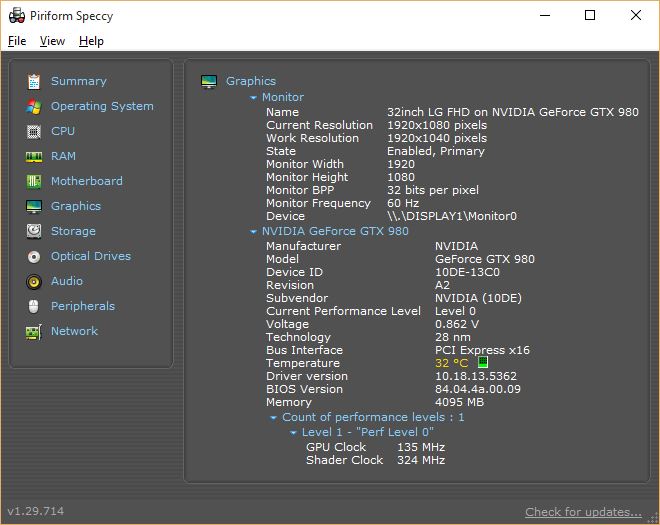Collapse Count of performance levels node
This screenshot has height=525, width=660.
click(273, 418)
